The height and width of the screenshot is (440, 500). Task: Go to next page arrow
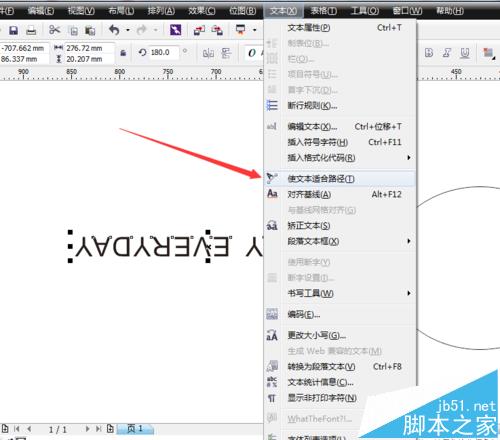tap(87, 429)
